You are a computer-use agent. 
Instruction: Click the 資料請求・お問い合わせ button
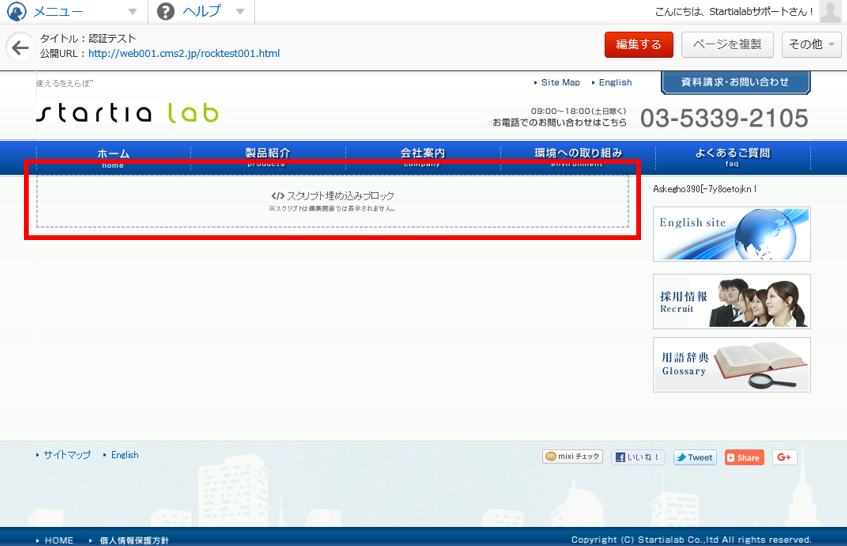pos(735,82)
